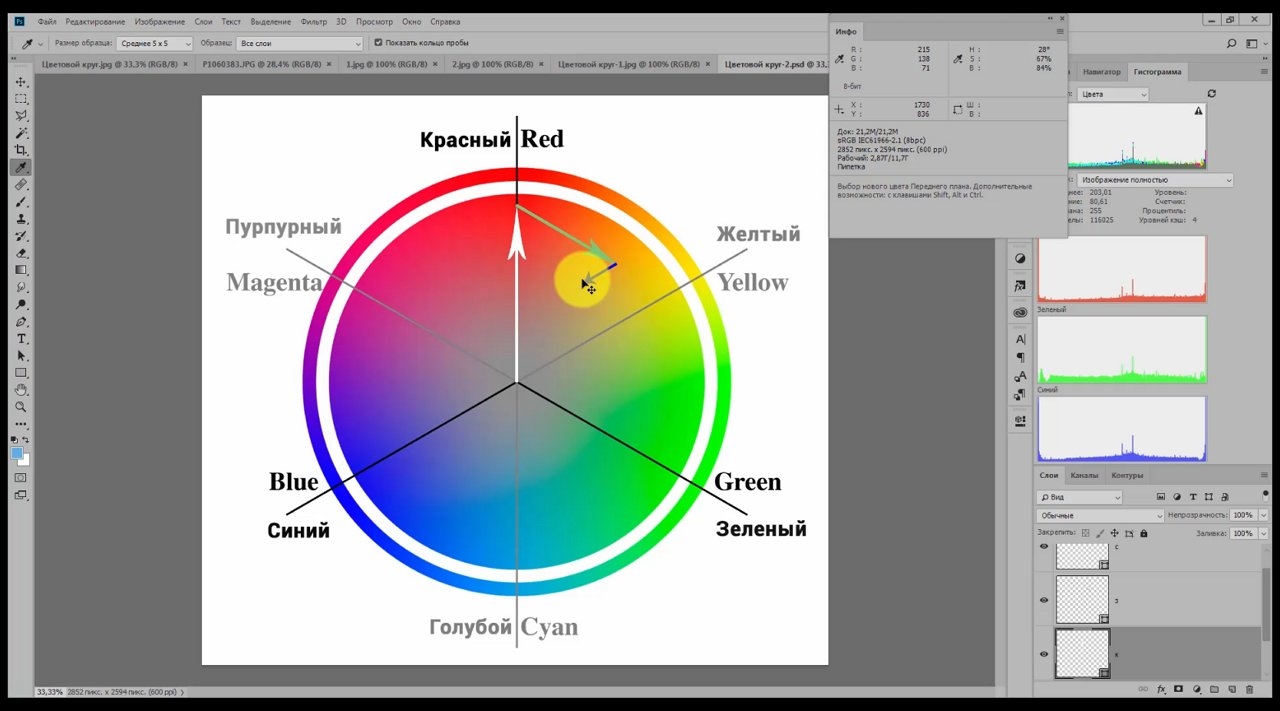Open the Файл menu
1280x711 pixels.
pyautogui.click(x=47, y=21)
